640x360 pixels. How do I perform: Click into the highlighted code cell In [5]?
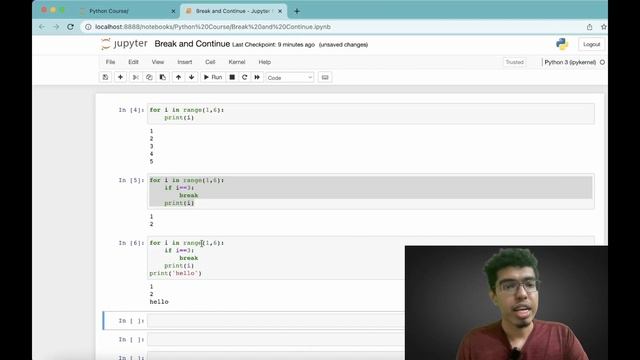[371, 191]
